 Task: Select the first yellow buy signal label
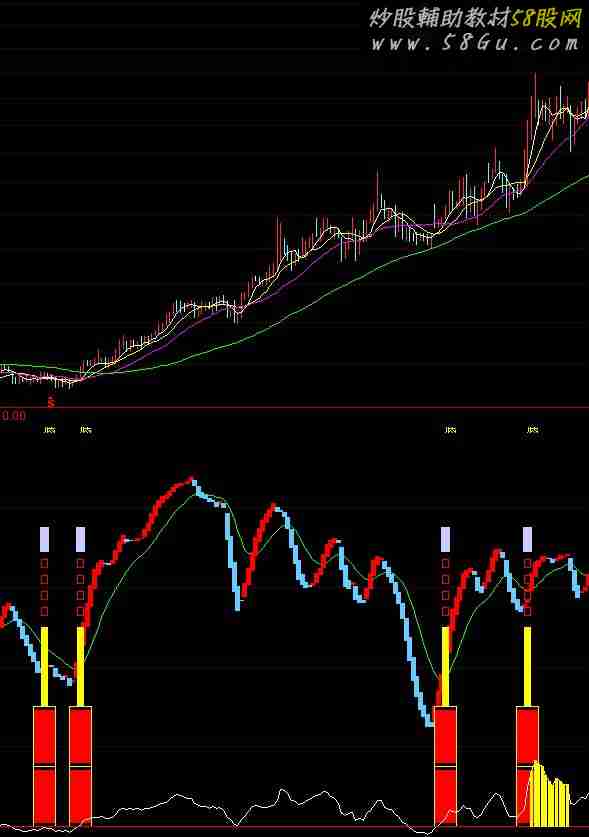coord(49,430)
